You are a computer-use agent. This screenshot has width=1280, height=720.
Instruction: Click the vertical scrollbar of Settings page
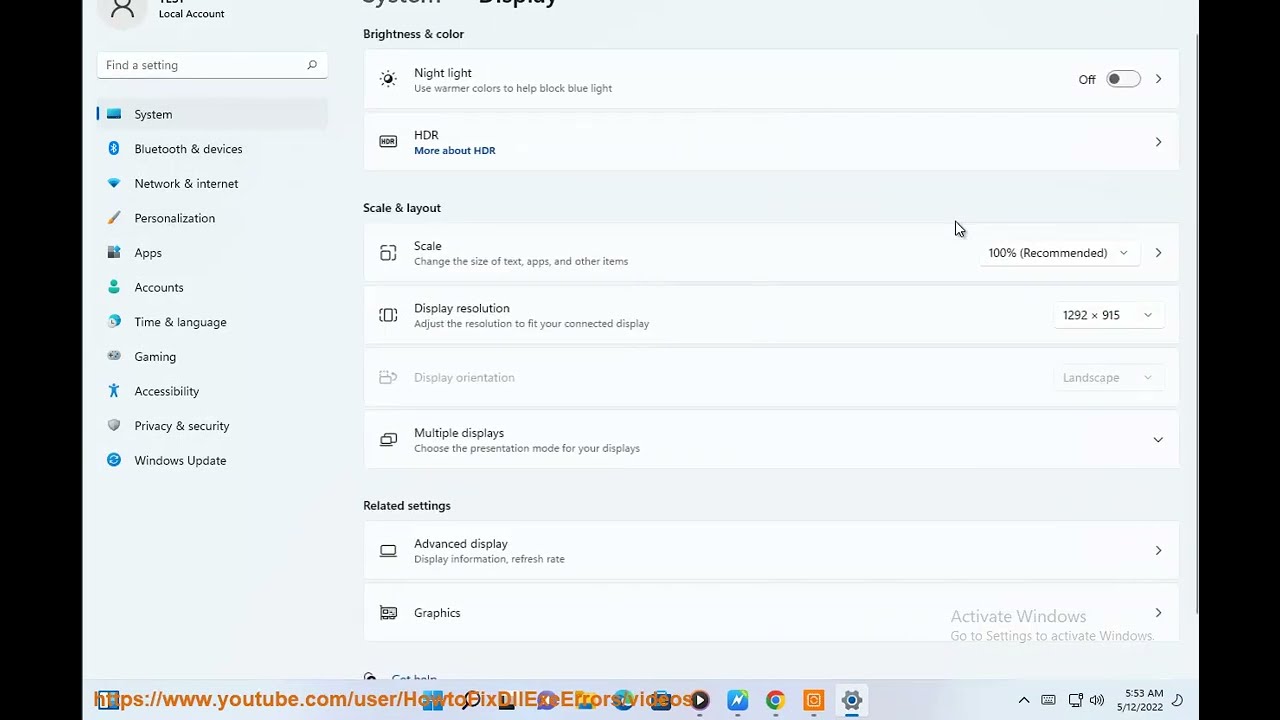pyautogui.click(x=1195, y=324)
